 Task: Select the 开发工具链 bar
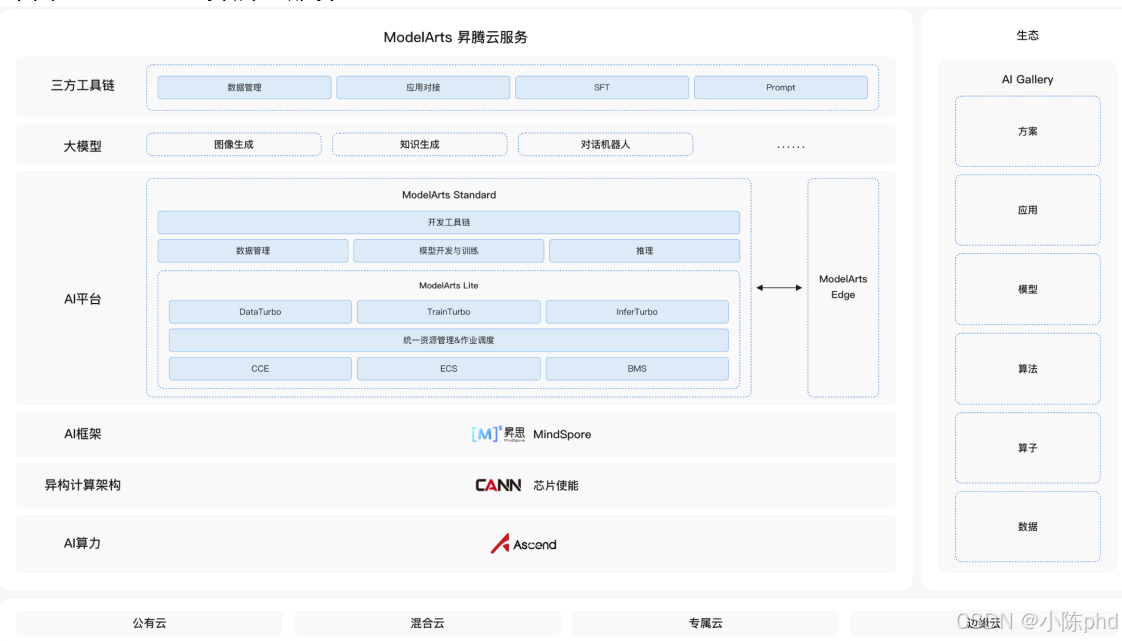point(449,222)
